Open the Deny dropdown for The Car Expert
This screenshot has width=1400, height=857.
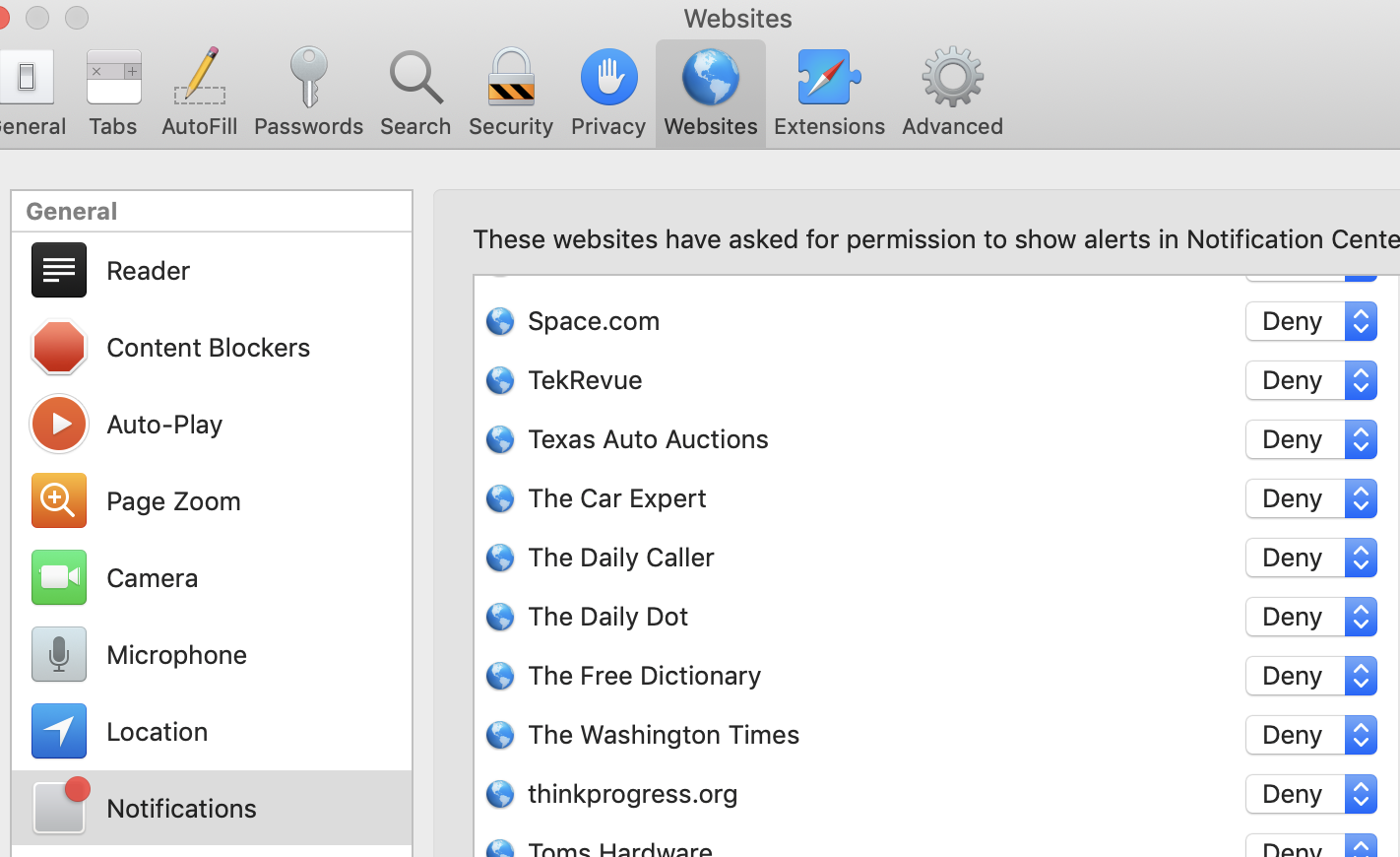tap(1311, 498)
